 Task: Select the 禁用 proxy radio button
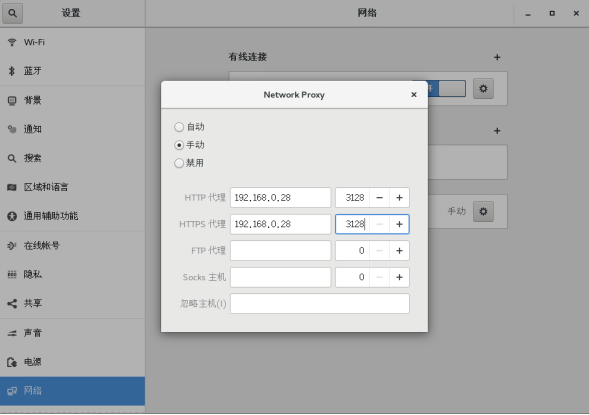coord(179,163)
